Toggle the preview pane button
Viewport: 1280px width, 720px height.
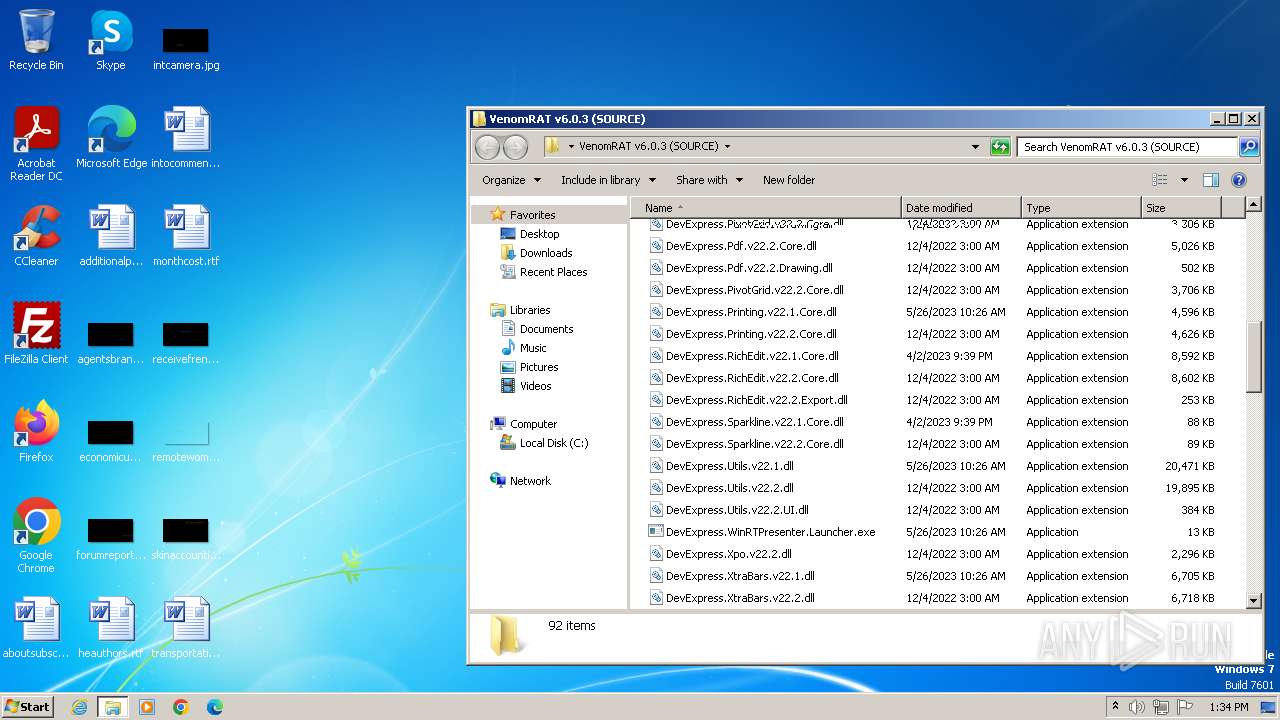coord(1211,180)
